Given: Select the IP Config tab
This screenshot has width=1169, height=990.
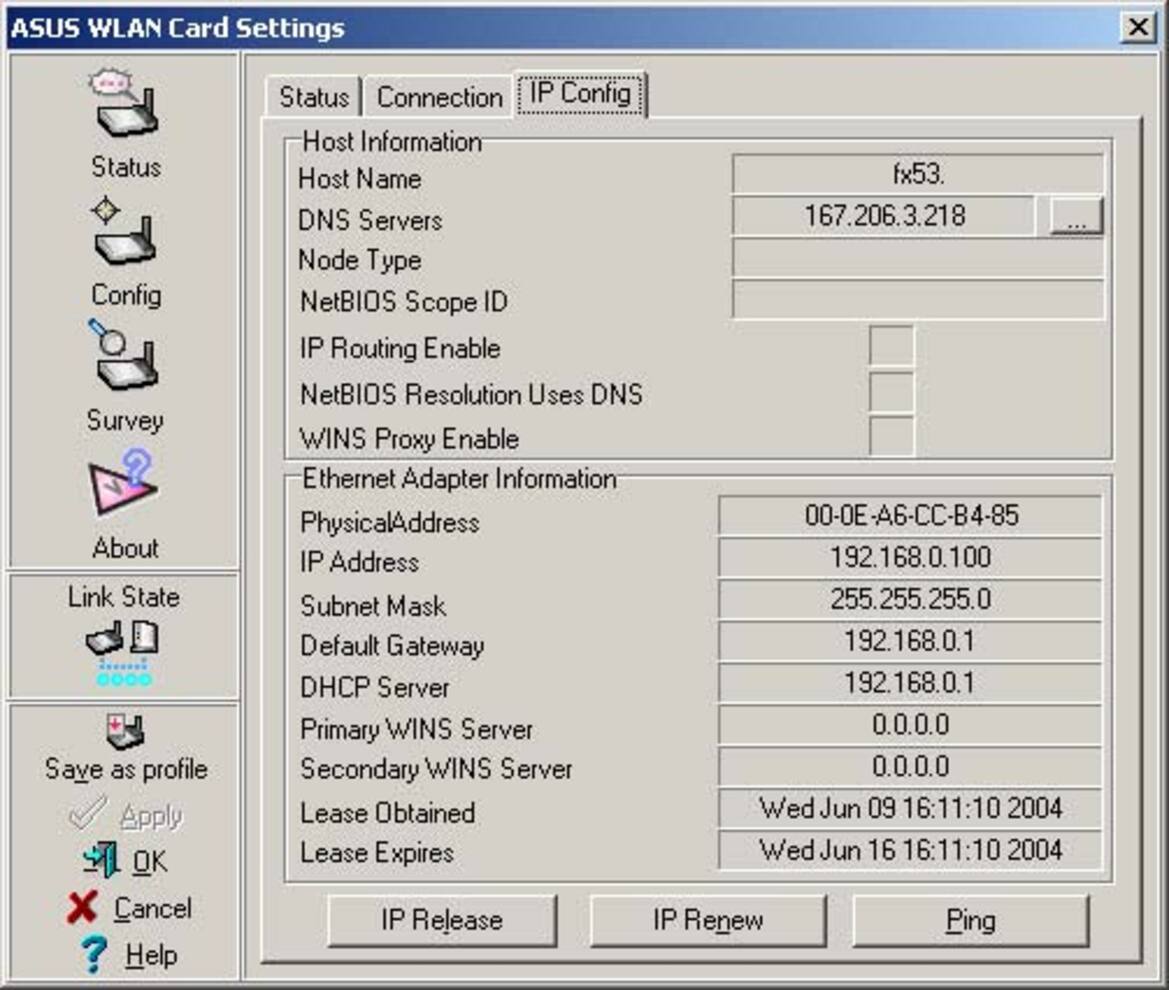Looking at the screenshot, I should 580,94.
